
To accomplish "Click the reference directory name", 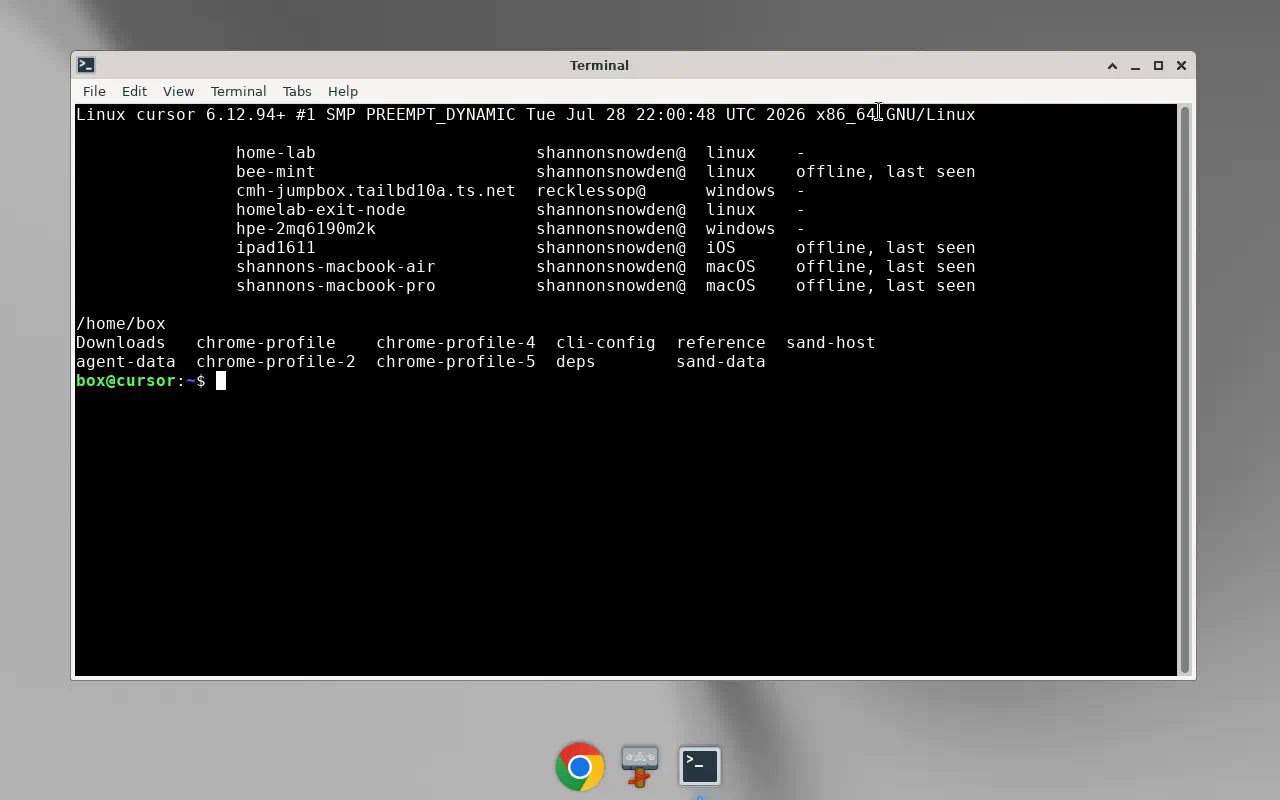I will pos(721,343).
